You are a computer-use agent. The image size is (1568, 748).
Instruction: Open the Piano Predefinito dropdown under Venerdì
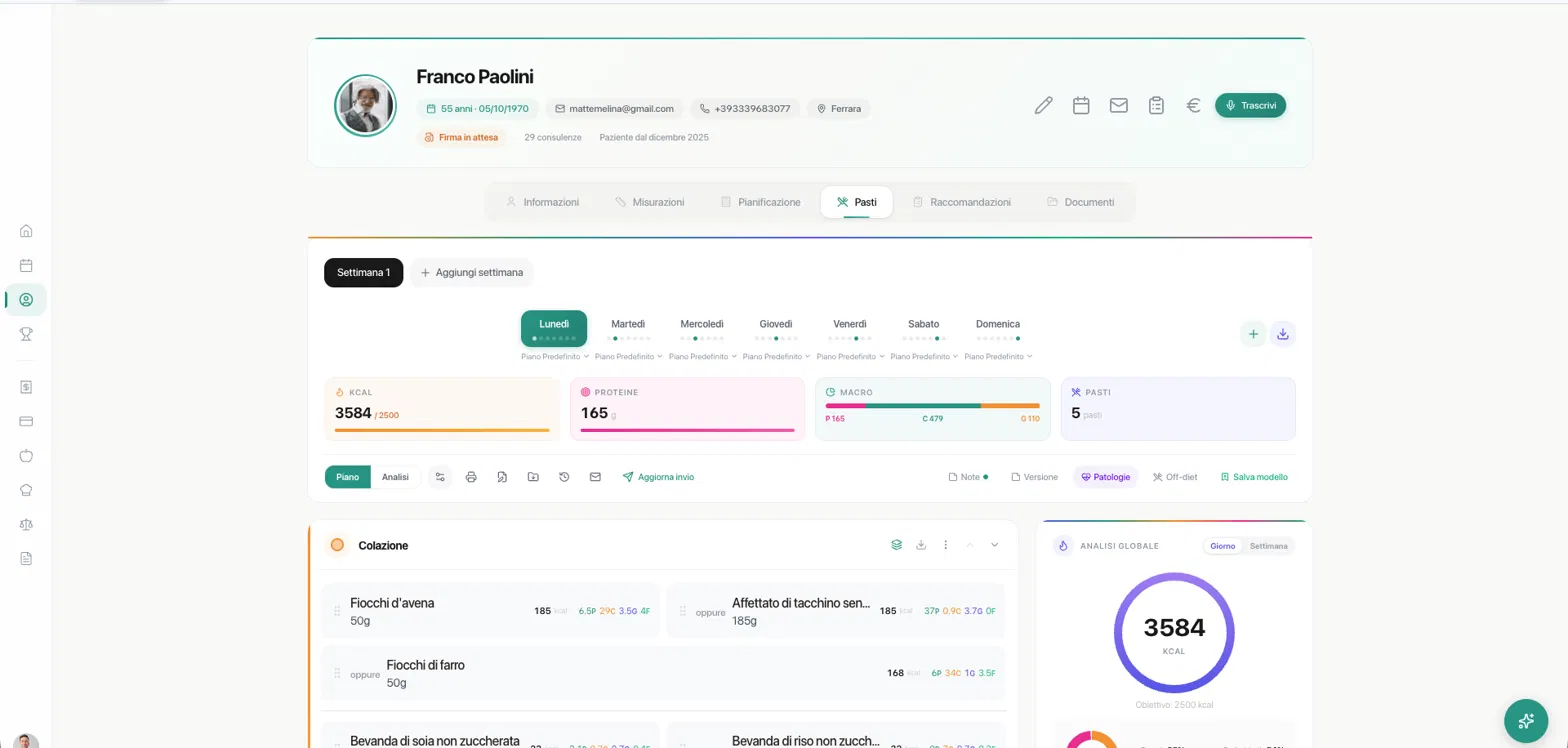point(850,357)
